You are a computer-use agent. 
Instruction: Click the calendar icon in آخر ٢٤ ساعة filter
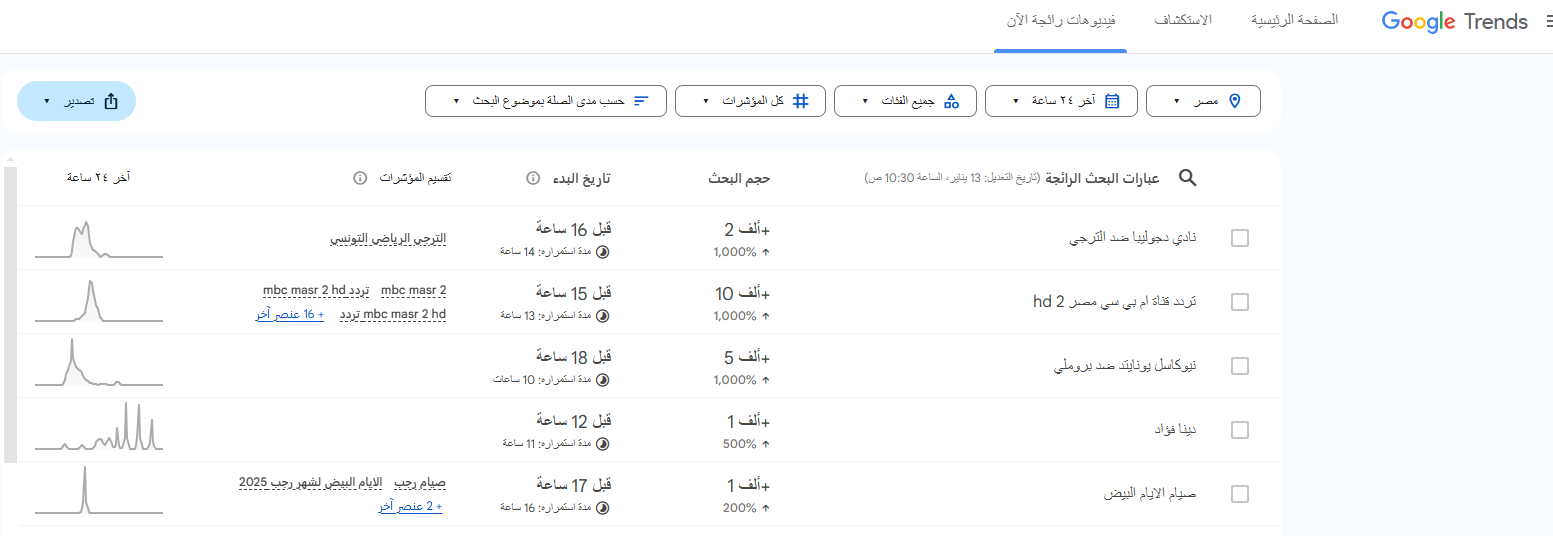click(x=1112, y=101)
